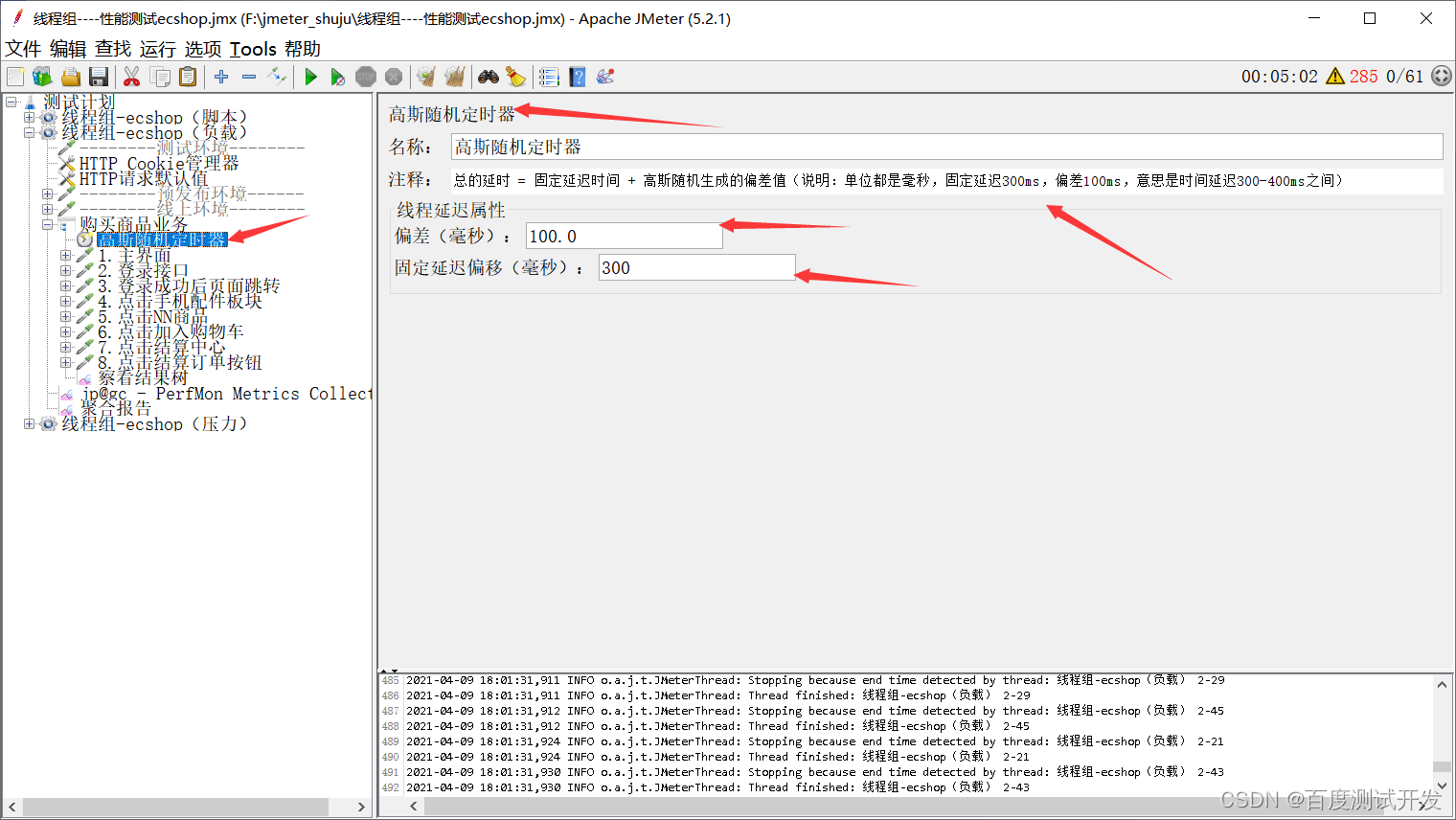Click the blue minus Collapse All icon
1456x820 pixels.
(x=249, y=77)
